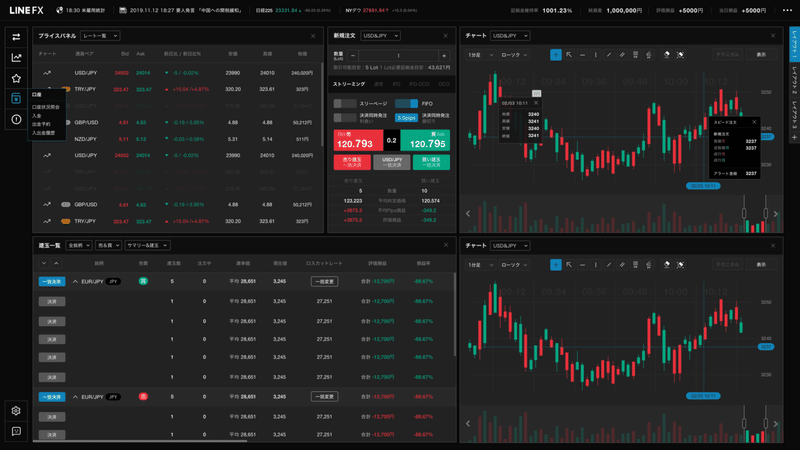Screen dimensions: 800x450
Task: Click the green Ask buy button 120.795
Action: tap(425, 140)
